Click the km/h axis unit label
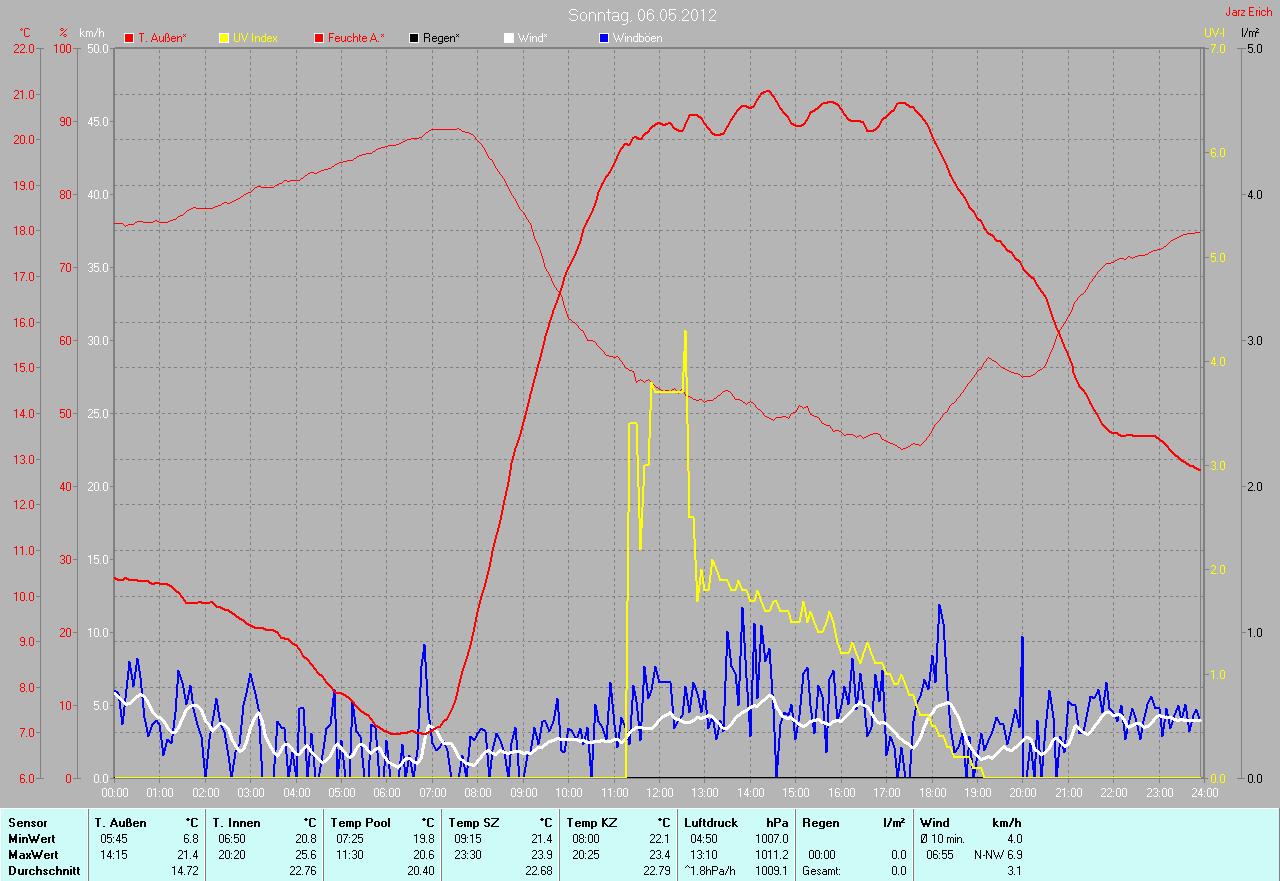The height and width of the screenshot is (881, 1280). tap(90, 33)
